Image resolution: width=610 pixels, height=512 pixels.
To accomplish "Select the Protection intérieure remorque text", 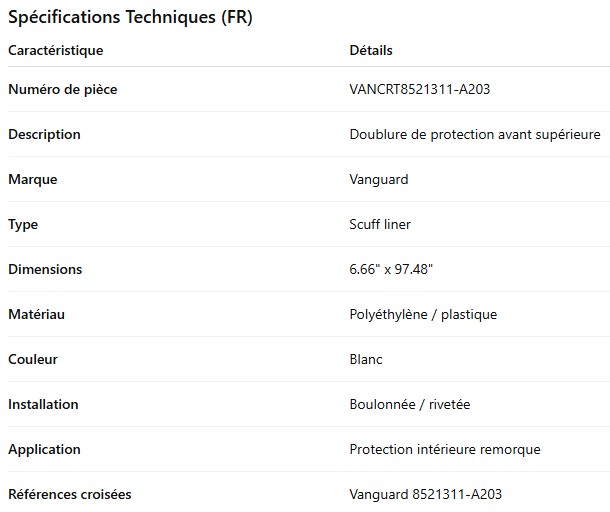I will [x=445, y=450].
